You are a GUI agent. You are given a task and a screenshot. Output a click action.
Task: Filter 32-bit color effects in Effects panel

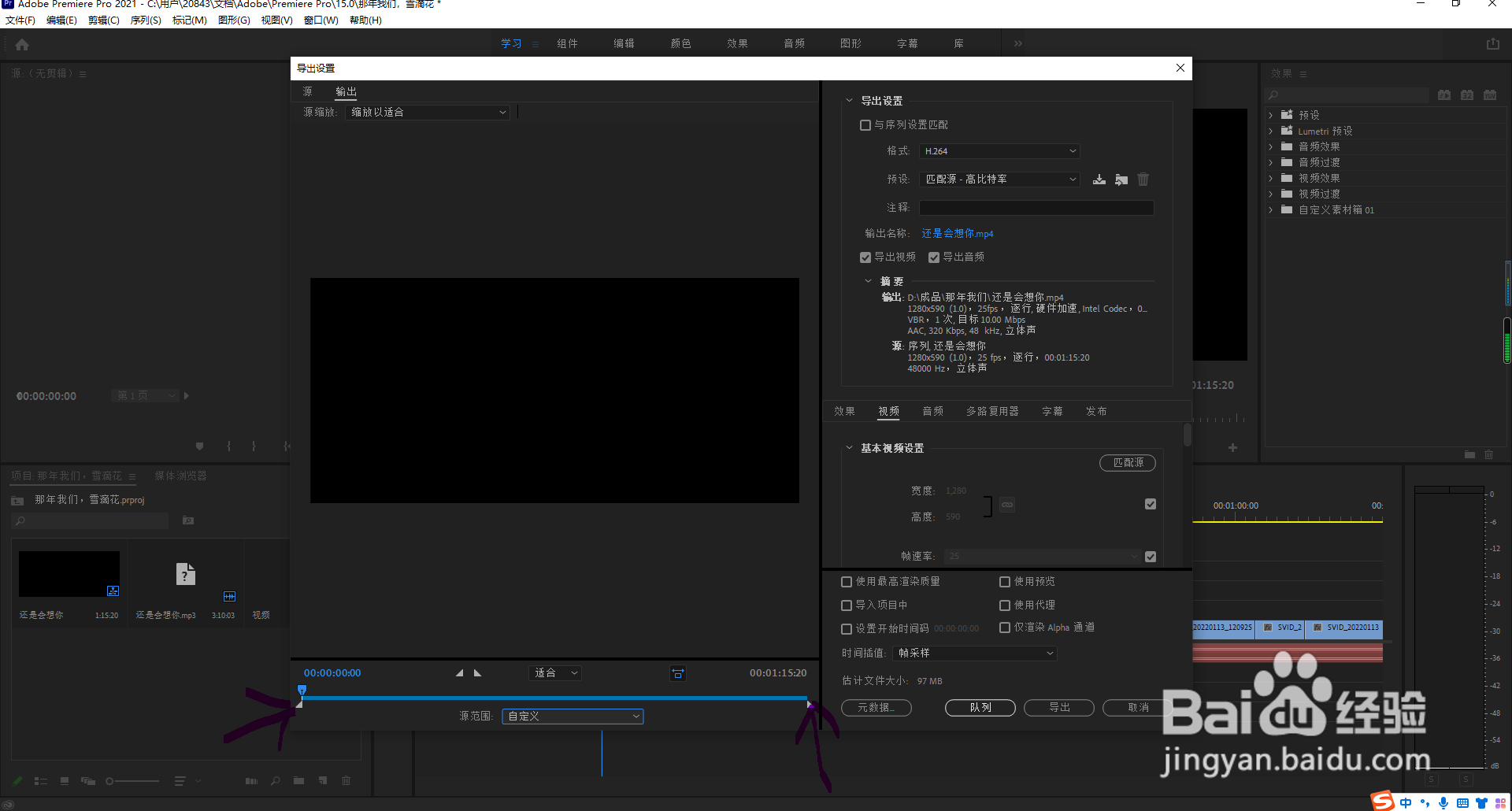coord(1467,95)
